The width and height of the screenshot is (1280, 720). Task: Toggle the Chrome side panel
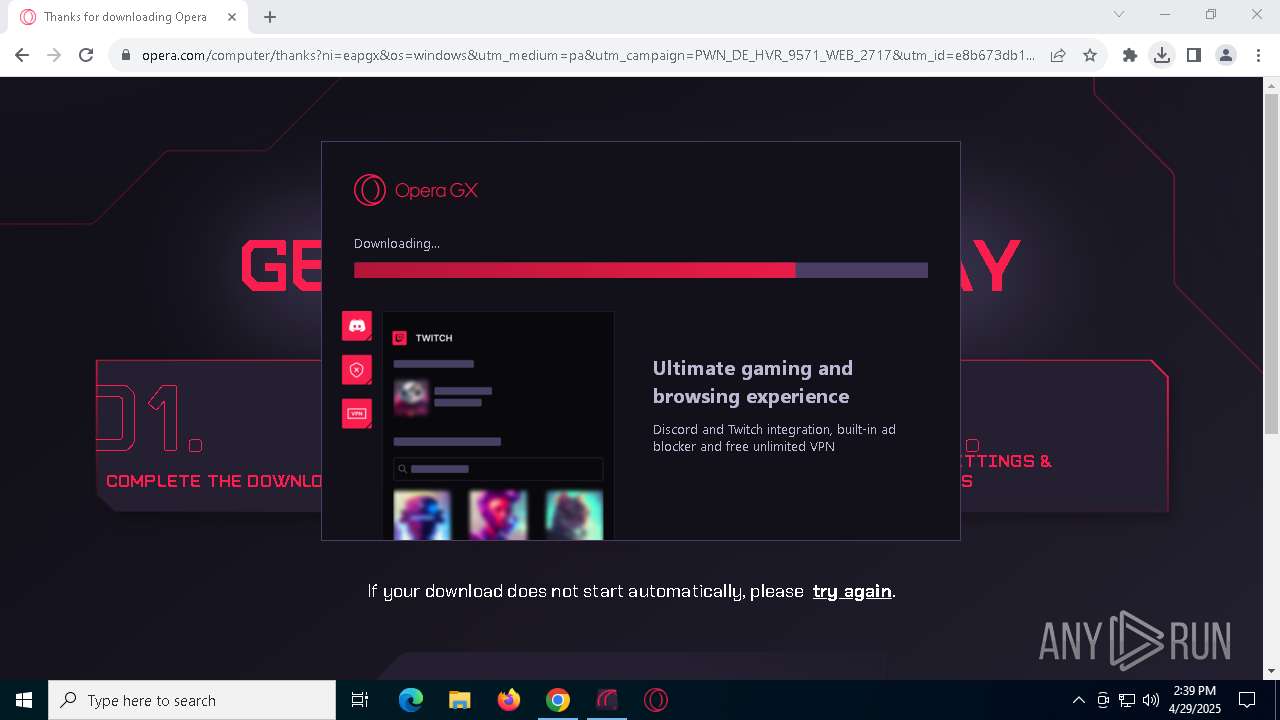(1194, 56)
